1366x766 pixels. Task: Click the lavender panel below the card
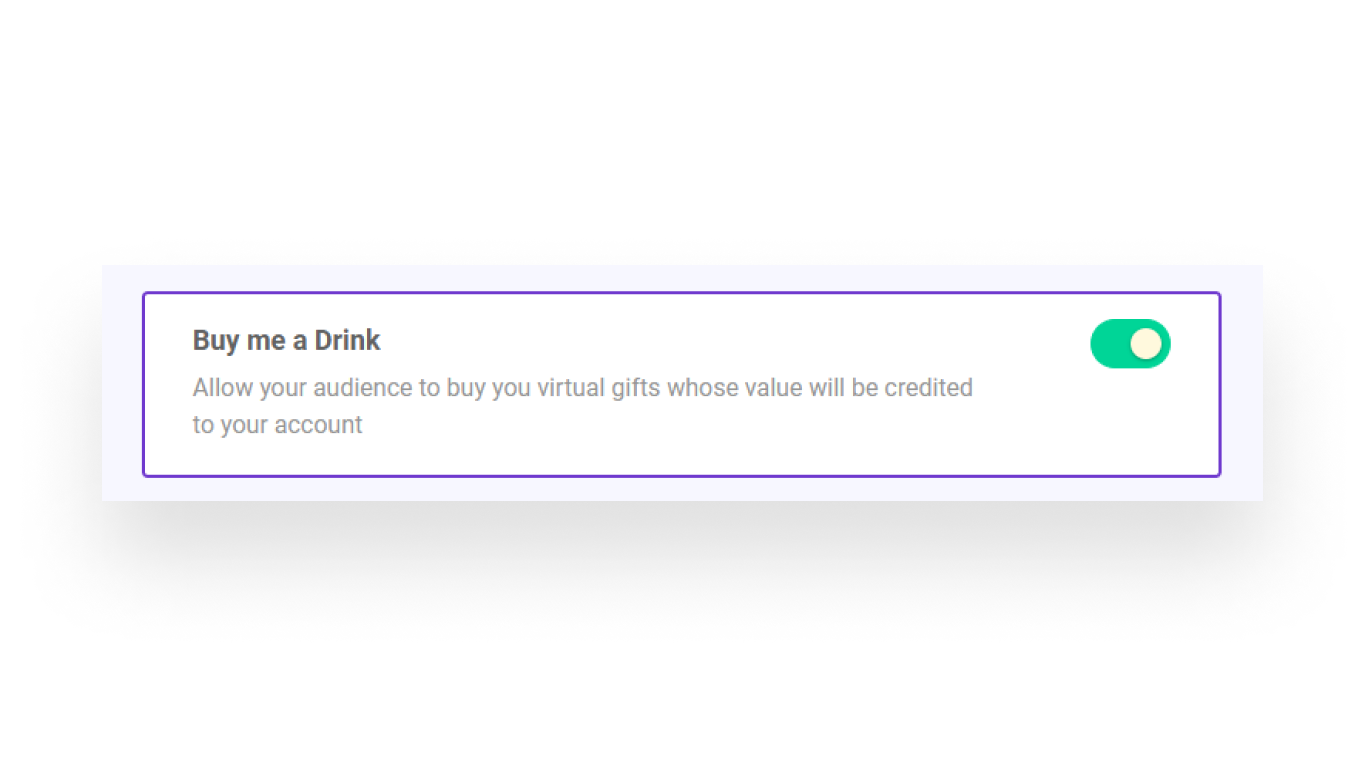(682, 489)
